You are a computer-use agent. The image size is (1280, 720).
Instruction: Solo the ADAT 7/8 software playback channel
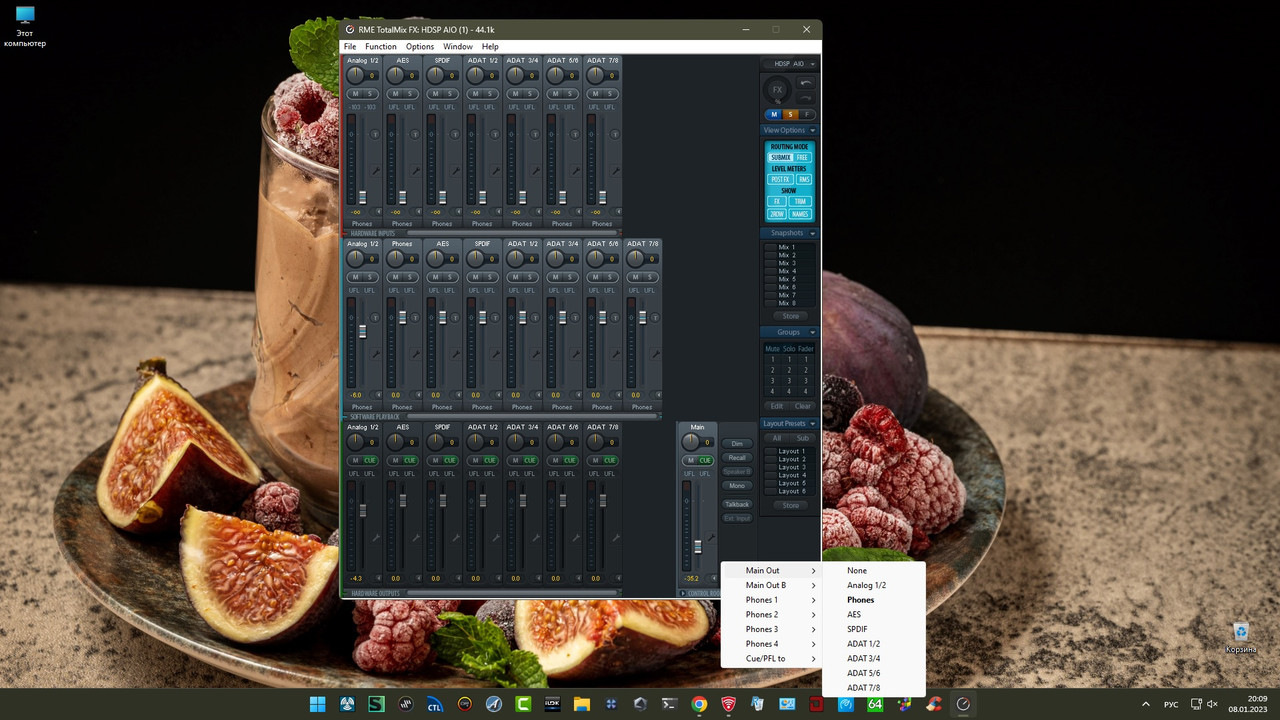tap(650, 277)
